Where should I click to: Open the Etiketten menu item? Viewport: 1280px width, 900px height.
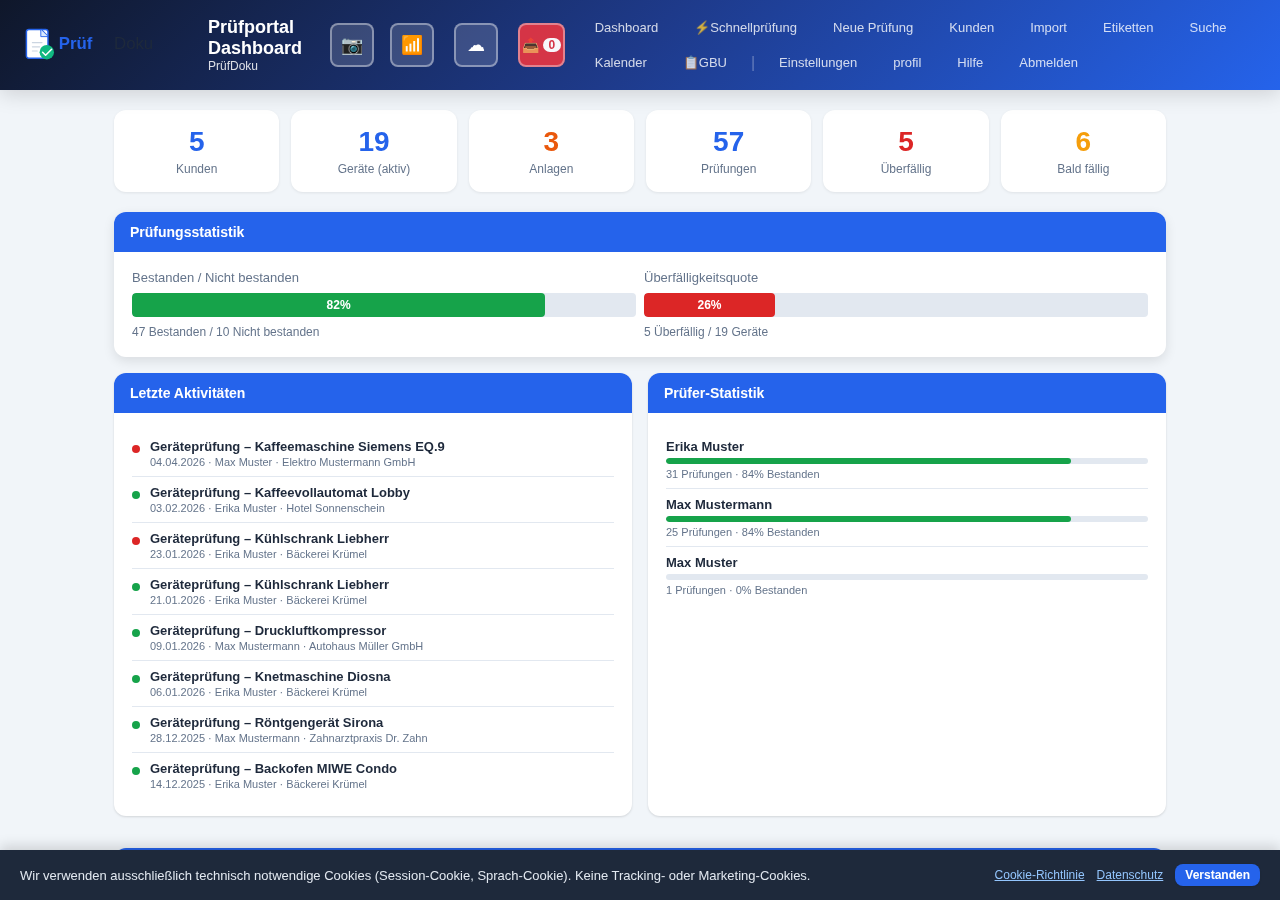point(1128,27)
